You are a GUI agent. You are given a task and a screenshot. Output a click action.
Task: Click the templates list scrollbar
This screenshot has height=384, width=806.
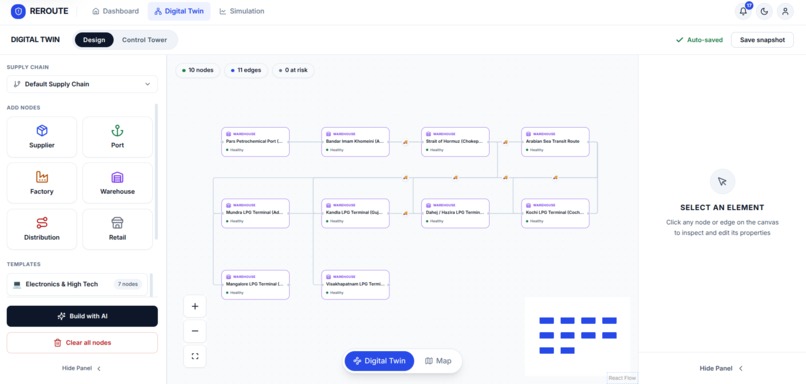[x=151, y=285]
